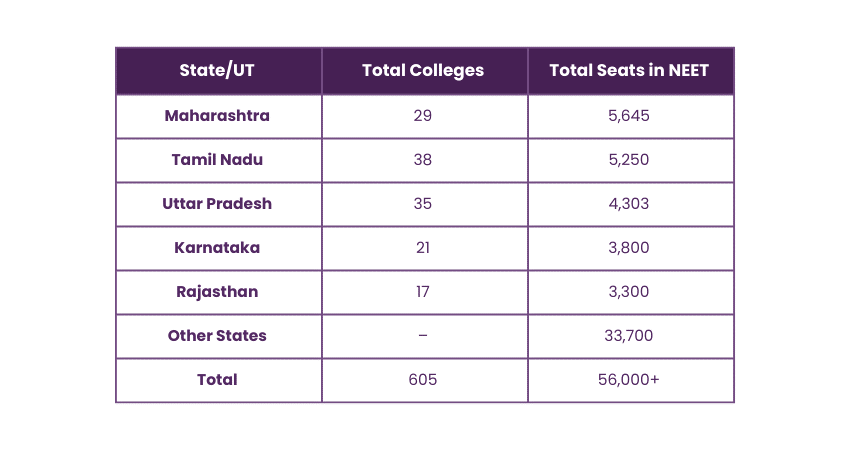Image resolution: width=850 pixels, height=450 pixels.
Task: Click the 605 total colleges cell
Action: pos(423,380)
